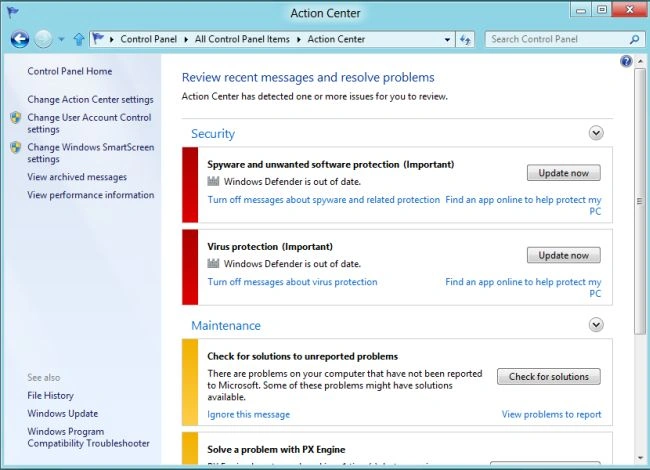Screen dimensions: 650x470
Task: Click the Action Center flag in title bar
Action: (x=12, y=12)
